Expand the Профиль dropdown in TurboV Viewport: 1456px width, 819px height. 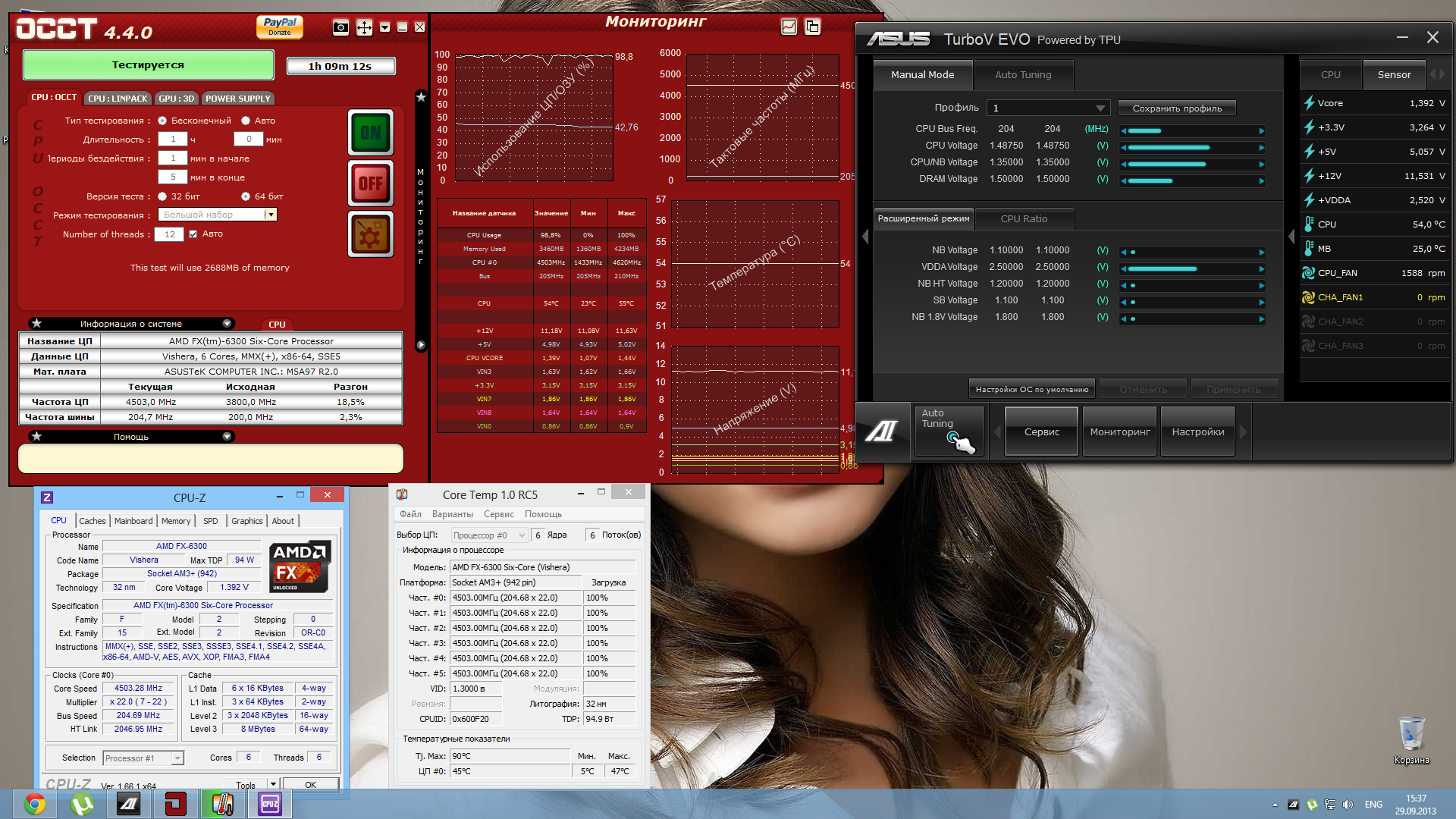pyautogui.click(x=1100, y=108)
